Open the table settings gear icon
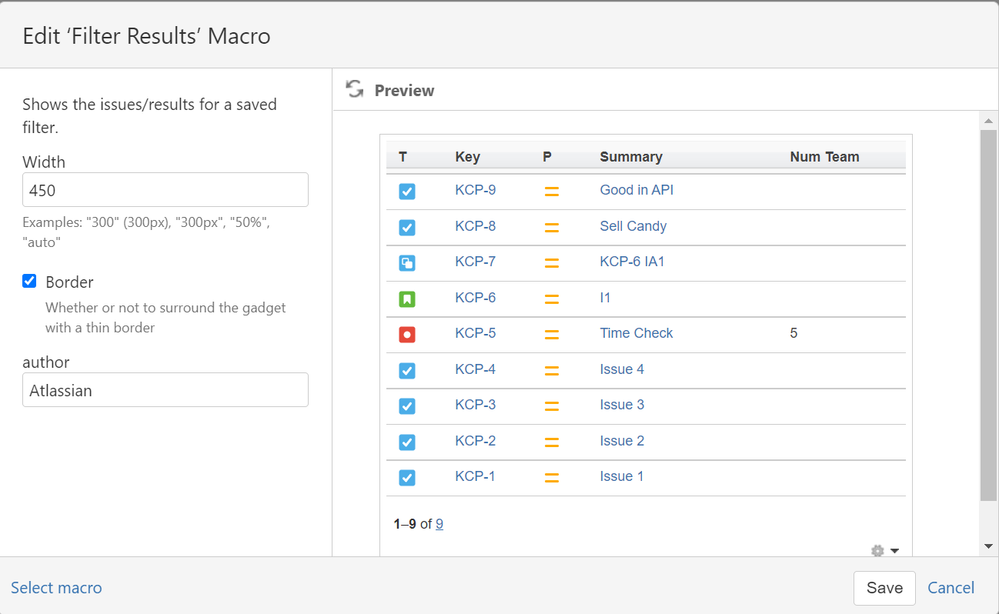The image size is (999, 614). tap(877, 550)
